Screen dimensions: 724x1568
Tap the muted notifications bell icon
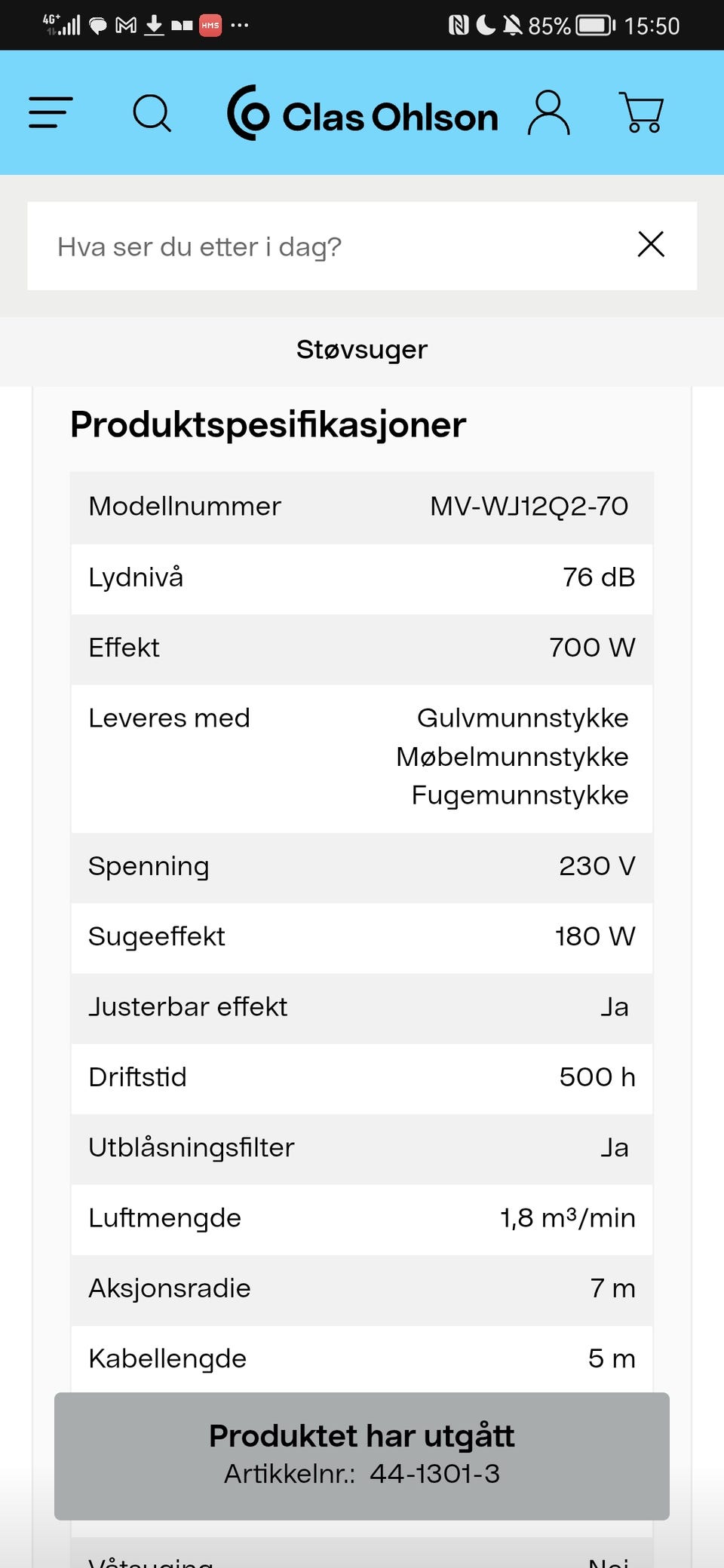[512, 26]
